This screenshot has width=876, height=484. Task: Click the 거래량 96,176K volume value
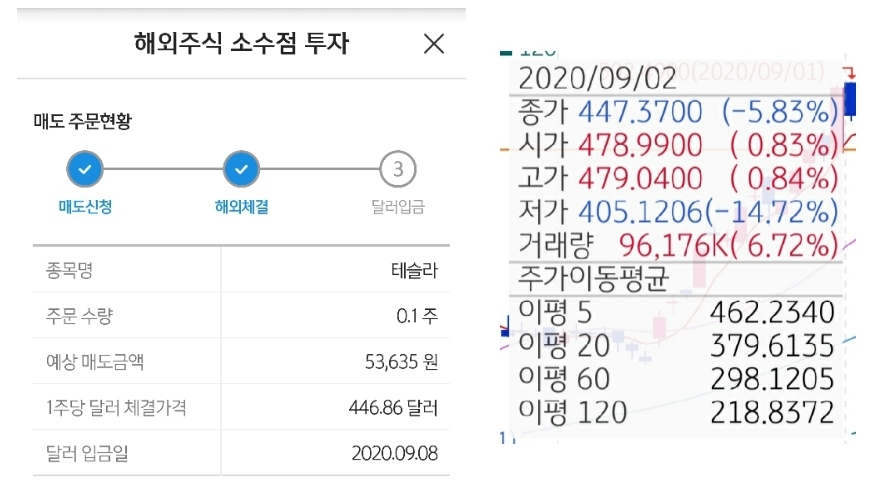point(674,245)
